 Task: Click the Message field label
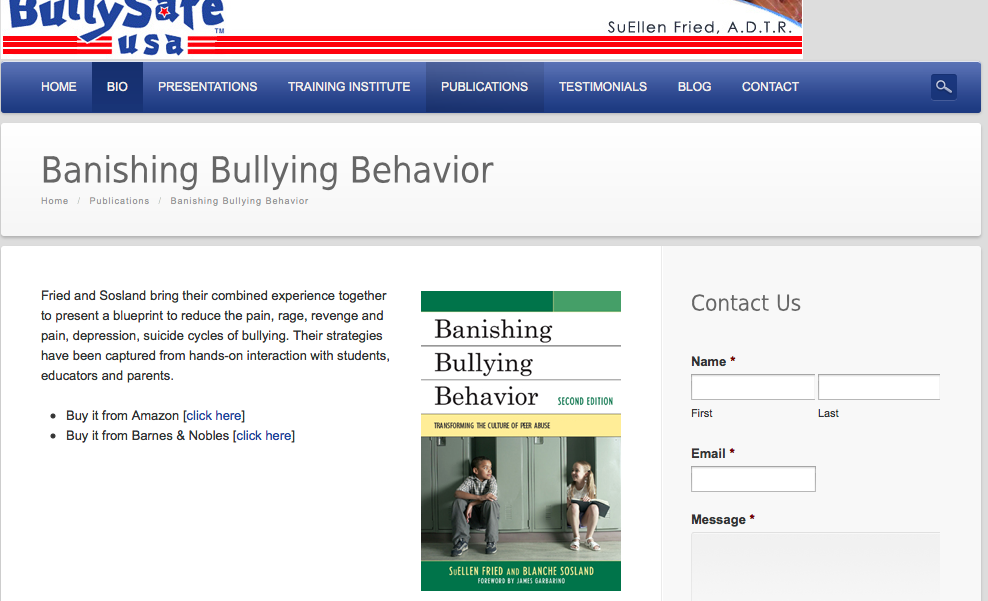coord(723,520)
